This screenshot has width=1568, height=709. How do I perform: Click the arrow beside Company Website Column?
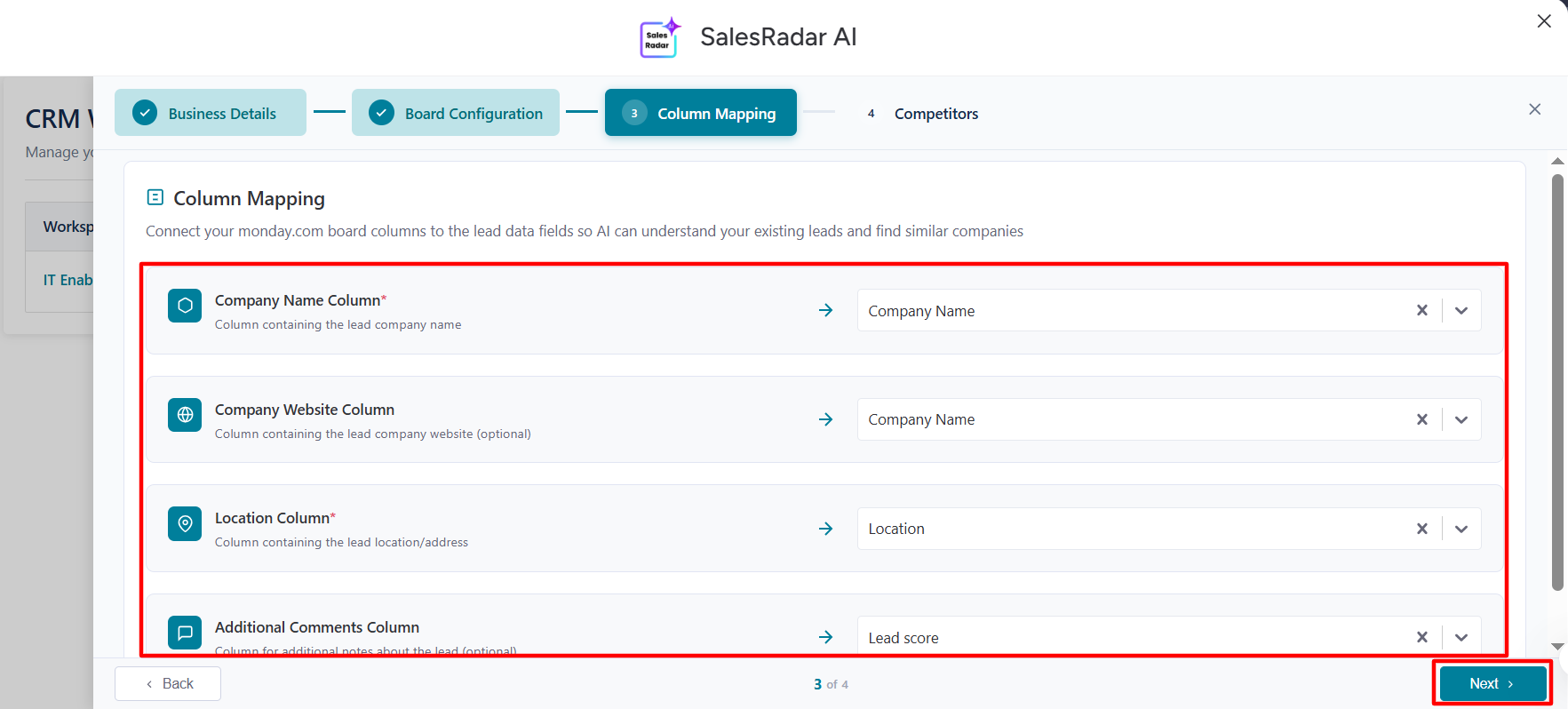[x=826, y=419]
